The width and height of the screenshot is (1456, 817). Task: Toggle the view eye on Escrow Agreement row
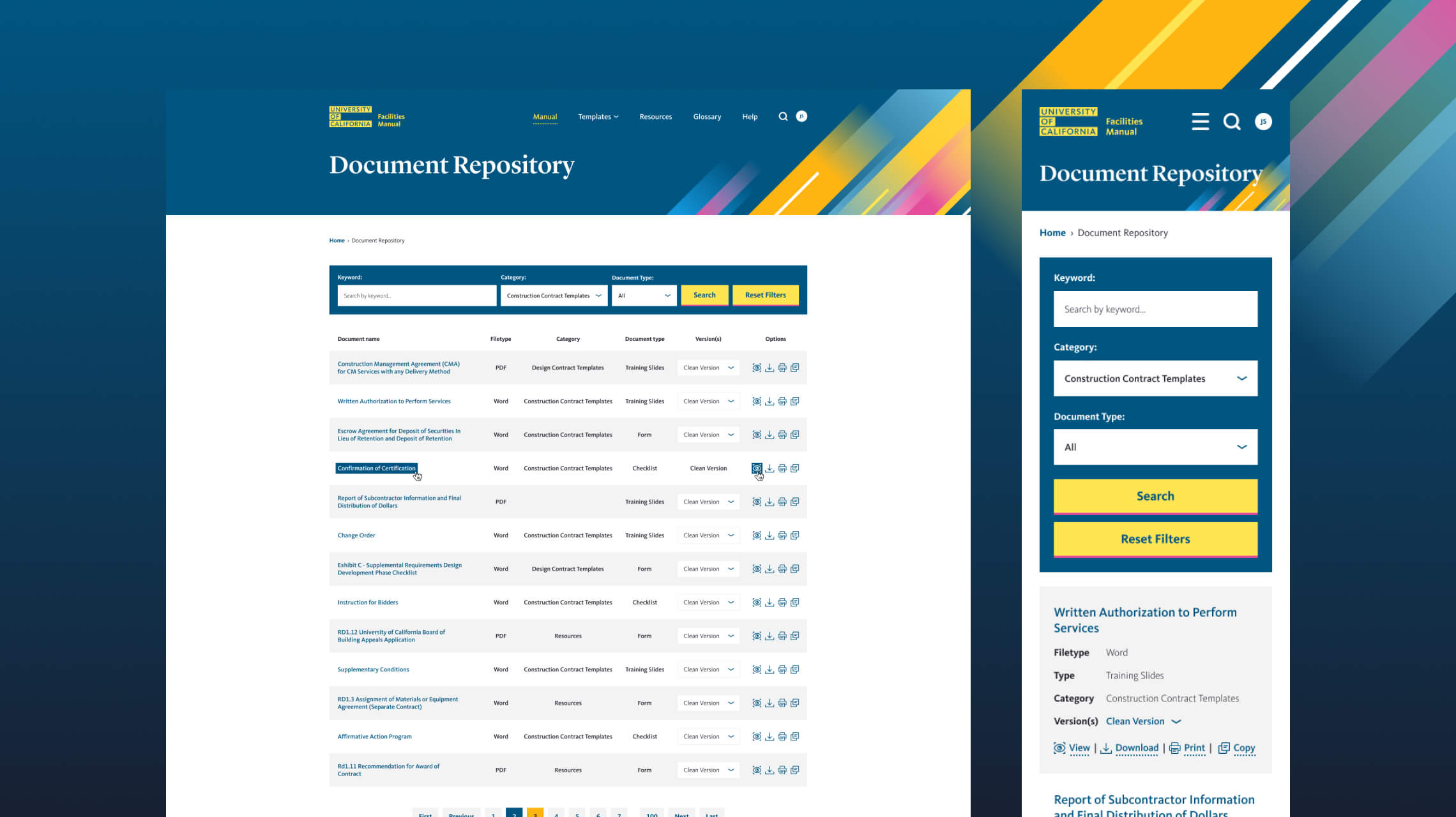pyautogui.click(x=757, y=435)
